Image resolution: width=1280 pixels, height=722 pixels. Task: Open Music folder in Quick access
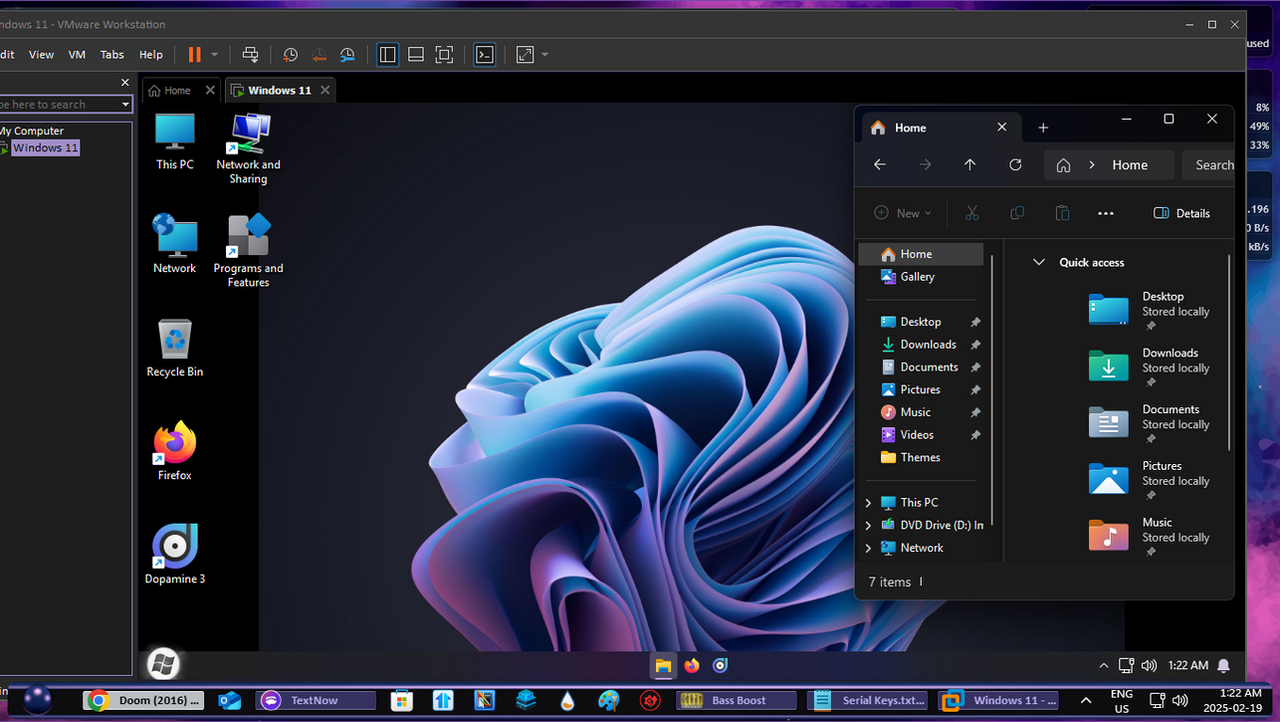[x=1150, y=536]
